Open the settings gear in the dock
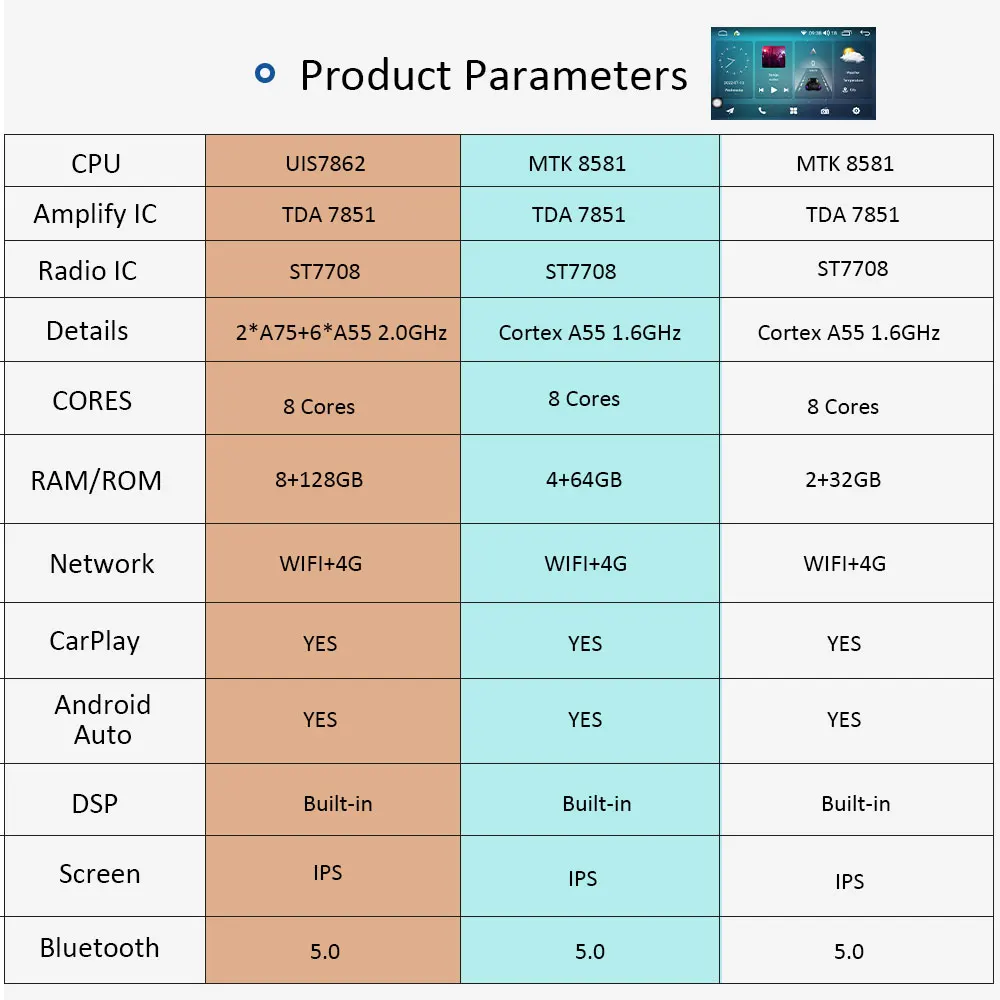The image size is (1000, 1000). point(856,110)
